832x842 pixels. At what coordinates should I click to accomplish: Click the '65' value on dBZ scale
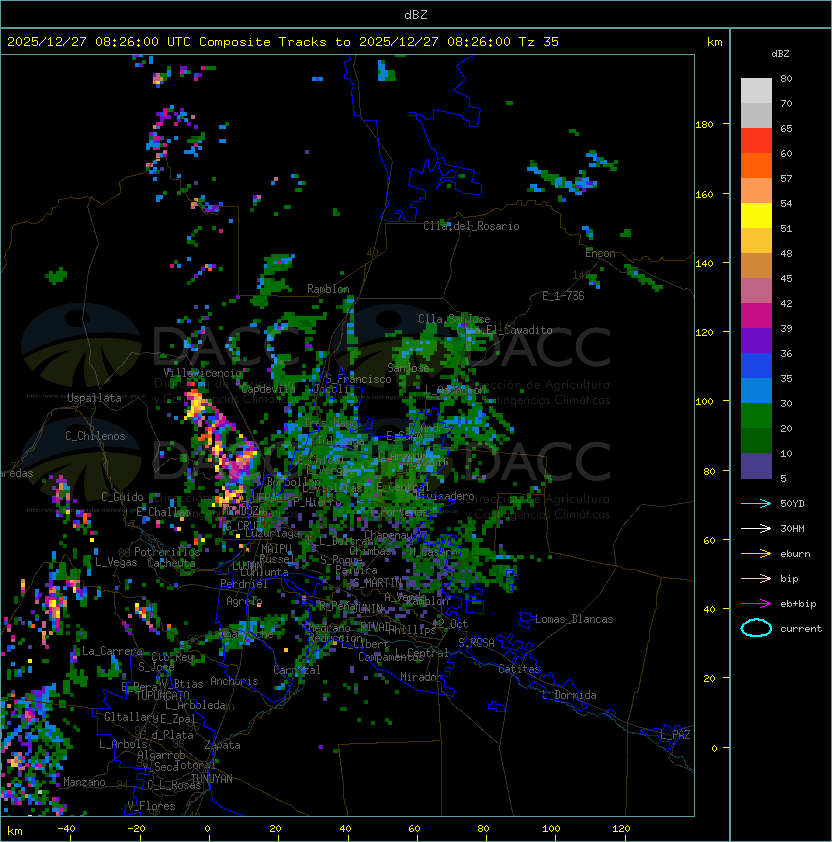coord(786,129)
